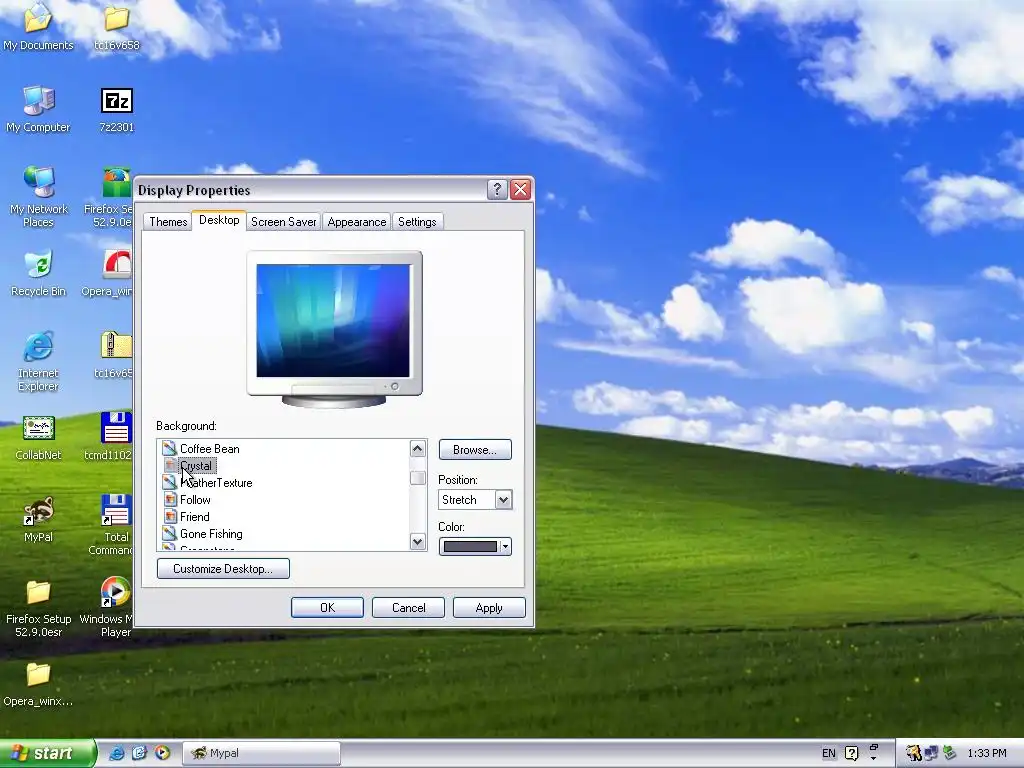Click the help question mark in language bar
This screenshot has height=768, width=1024.
pyautogui.click(x=852, y=753)
